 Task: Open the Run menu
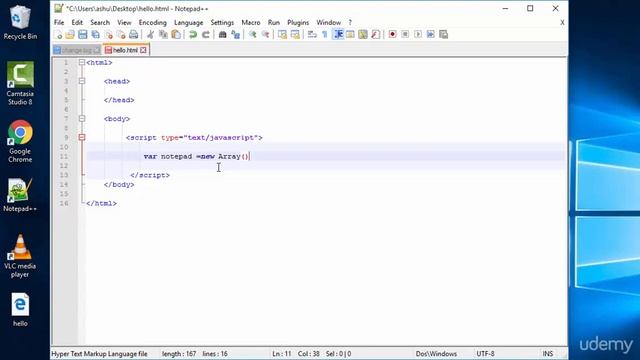tap(274, 22)
